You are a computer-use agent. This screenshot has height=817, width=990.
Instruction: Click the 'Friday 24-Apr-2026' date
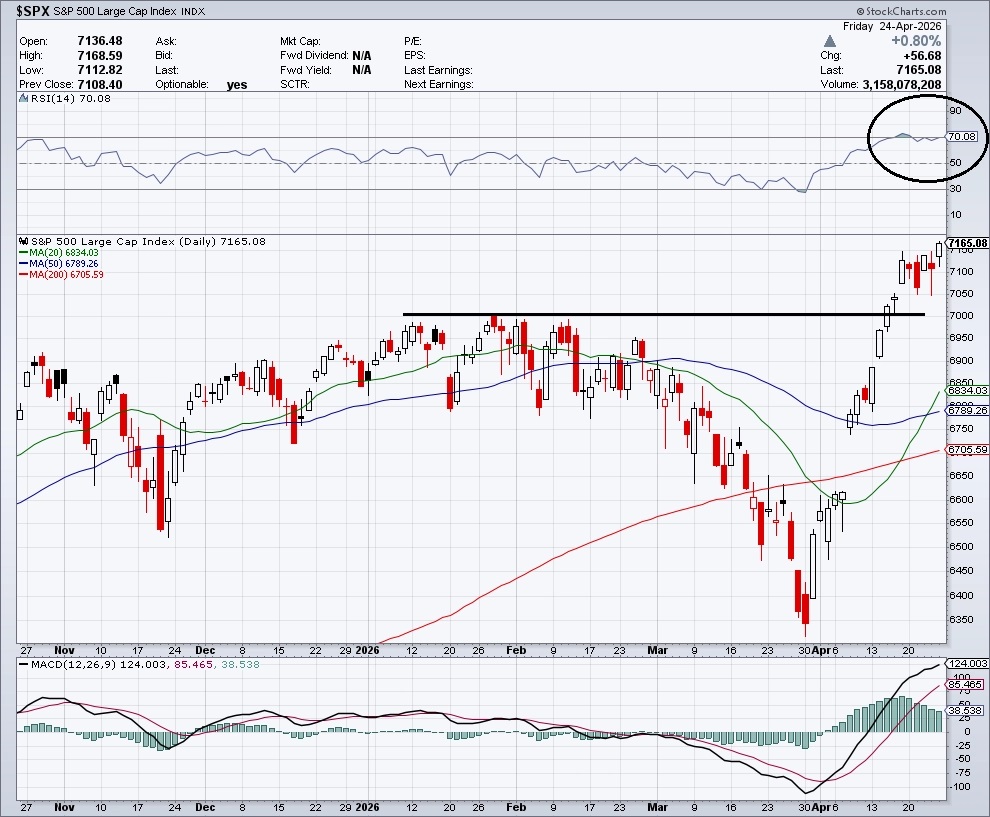click(892, 27)
